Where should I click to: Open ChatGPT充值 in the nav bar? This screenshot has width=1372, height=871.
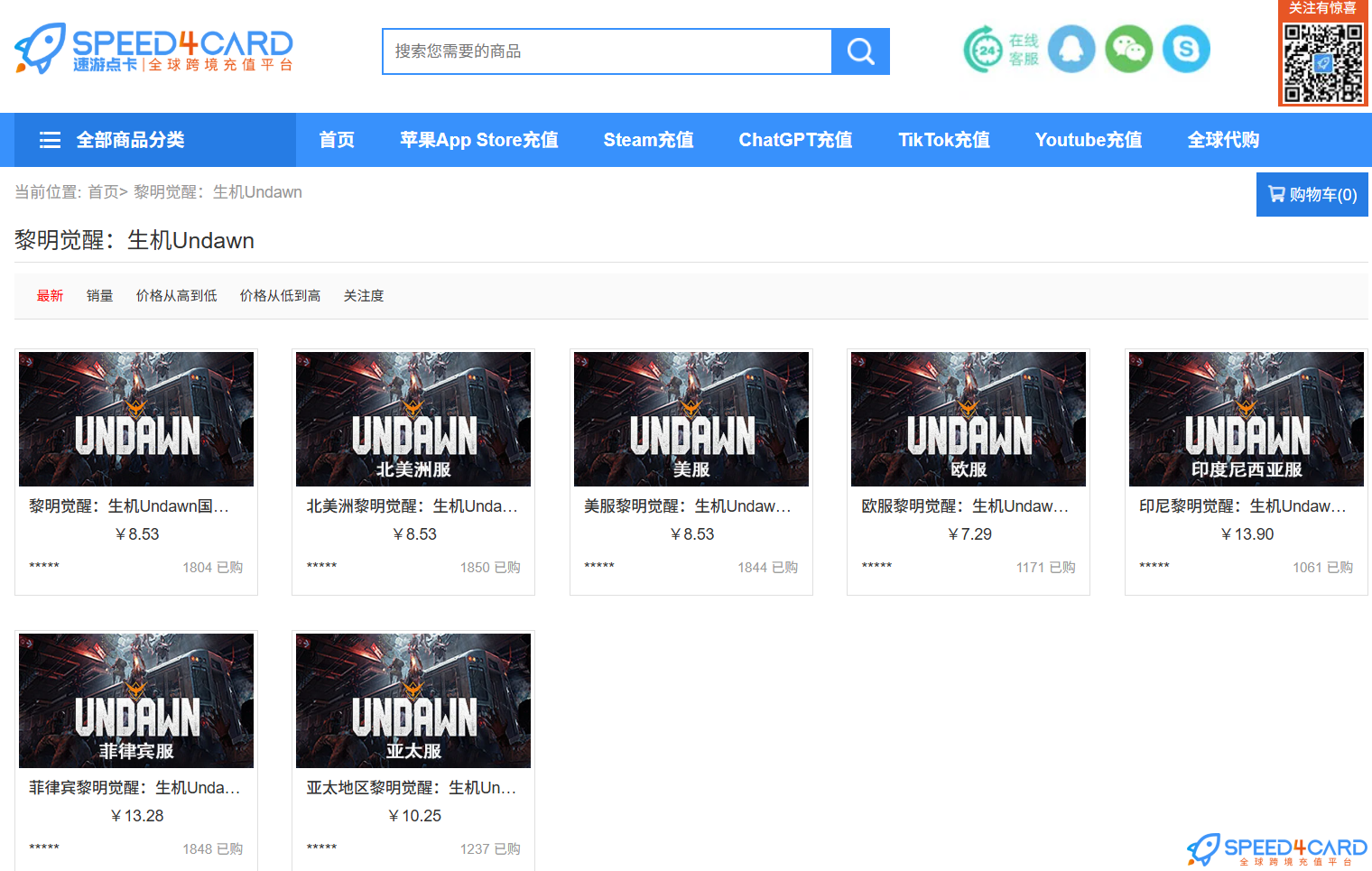tap(796, 140)
